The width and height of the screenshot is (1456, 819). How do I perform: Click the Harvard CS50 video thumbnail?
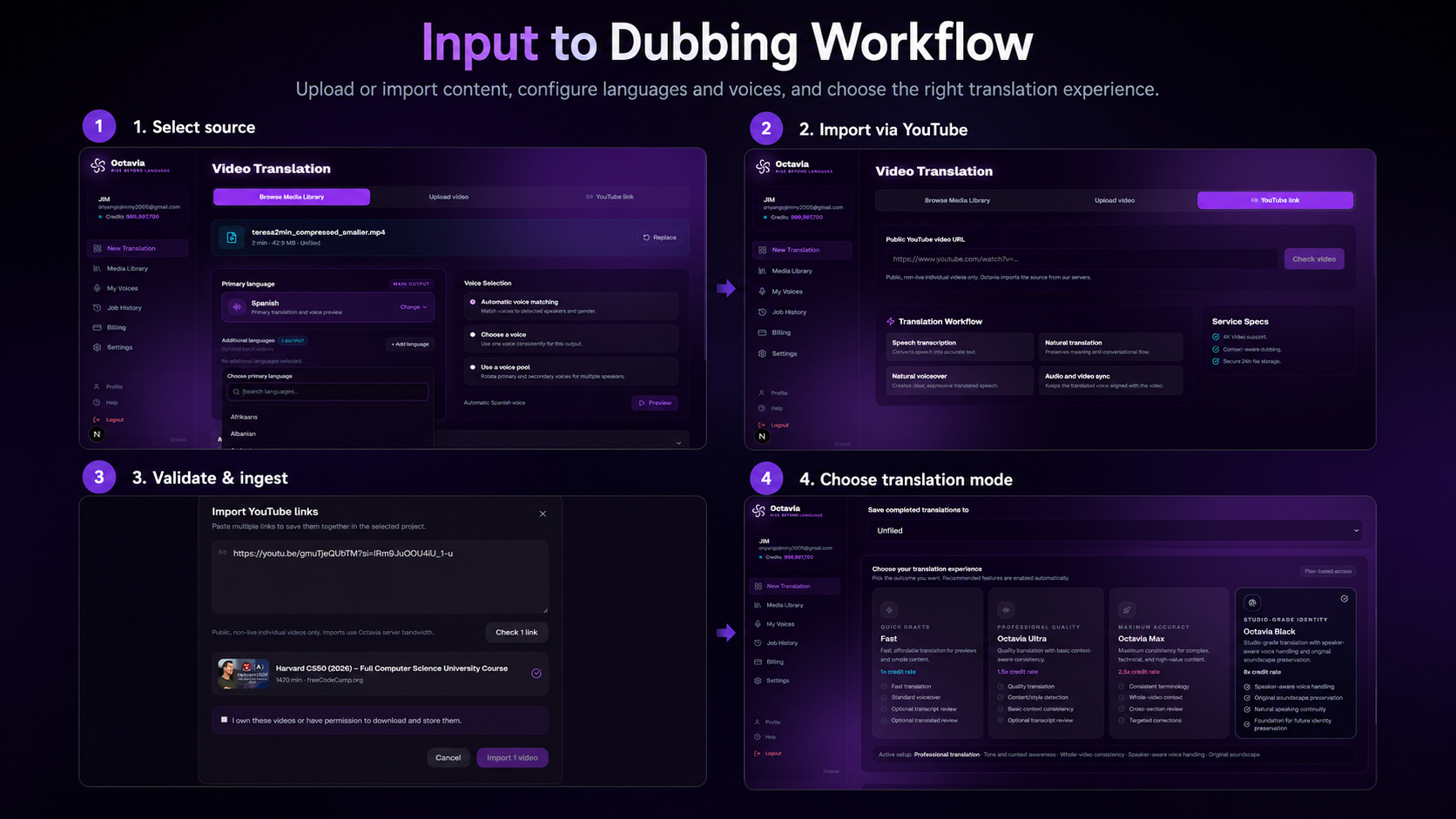243,675
